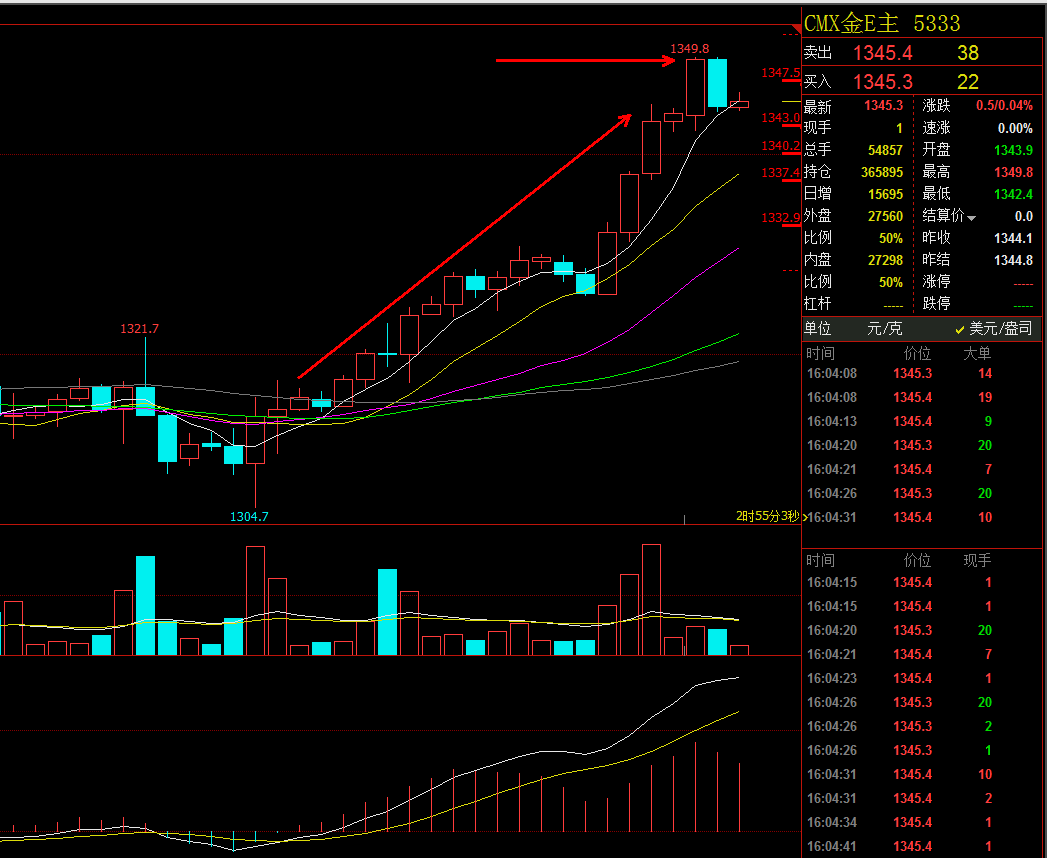
Task: Select the 1343.0 price level marker
Action: tap(781, 118)
